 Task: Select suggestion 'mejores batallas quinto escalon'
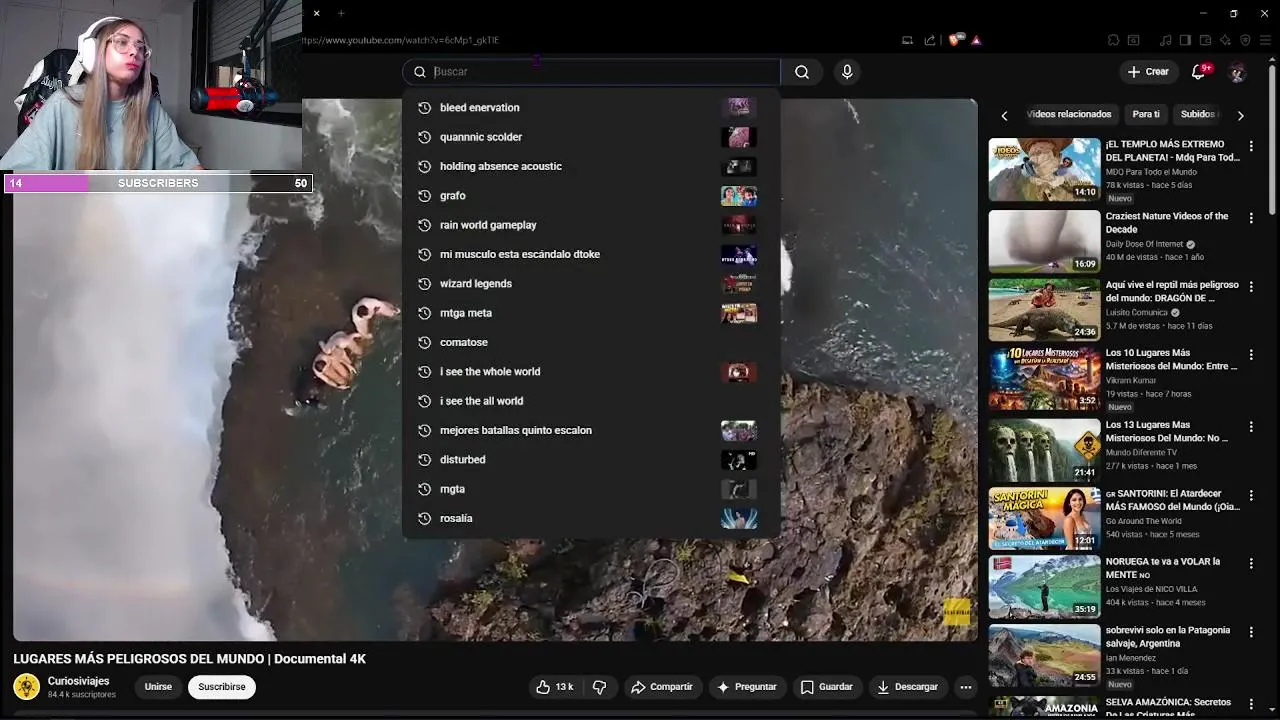[x=590, y=430]
